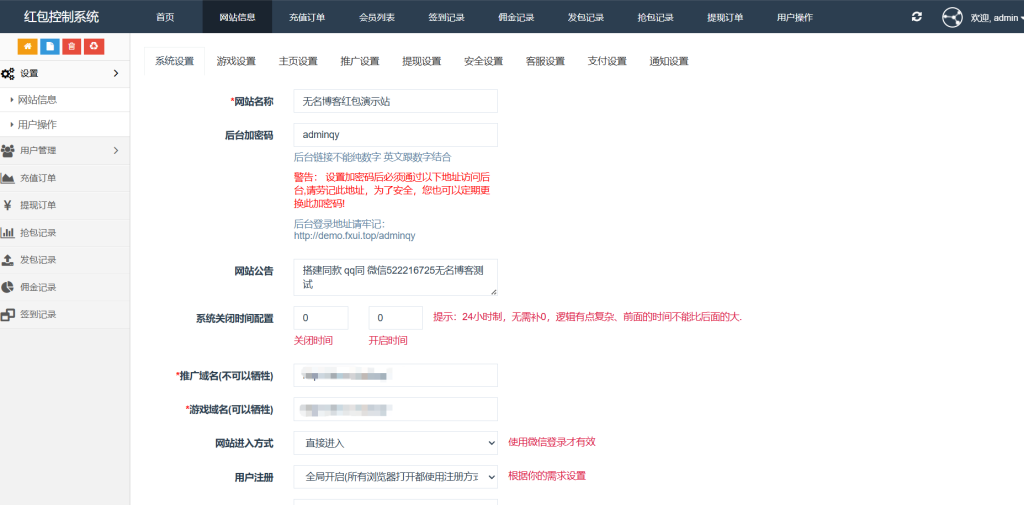Click the 后台加密码 input field
The image size is (1024, 505).
(396, 135)
